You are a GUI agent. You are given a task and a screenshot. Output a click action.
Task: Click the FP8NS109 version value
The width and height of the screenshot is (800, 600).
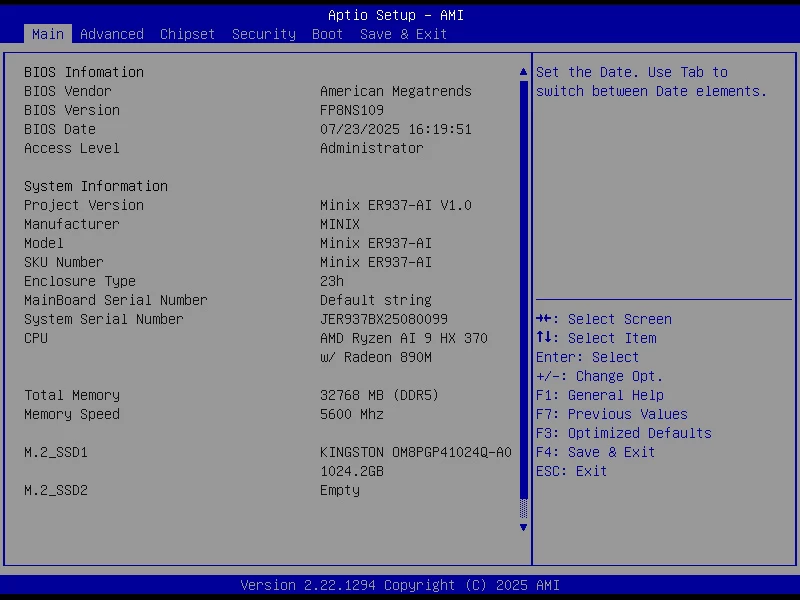(x=352, y=110)
